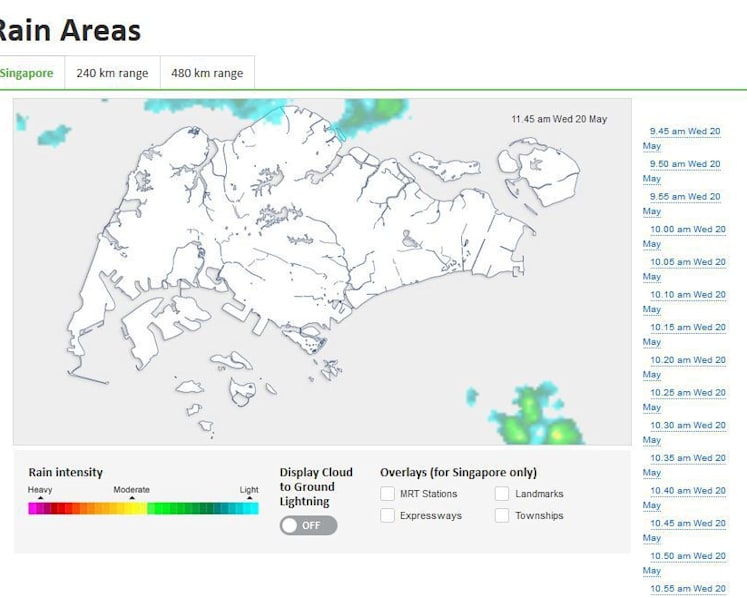Open the 480 km range tab
Image resolution: width=747 pixels, height=598 pixels.
coord(207,73)
